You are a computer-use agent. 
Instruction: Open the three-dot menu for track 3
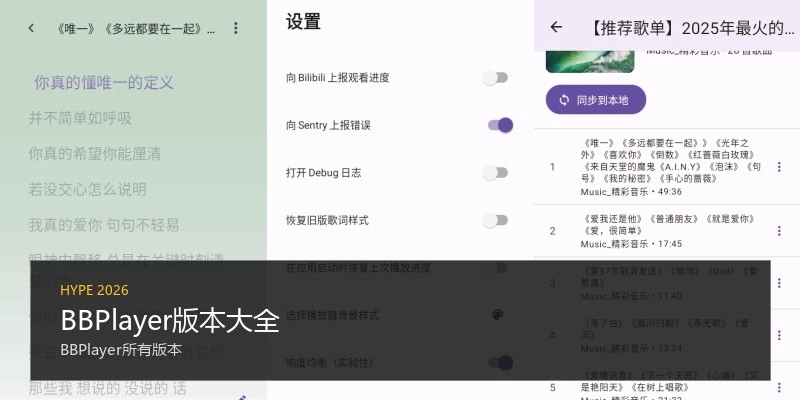pyautogui.click(x=779, y=283)
